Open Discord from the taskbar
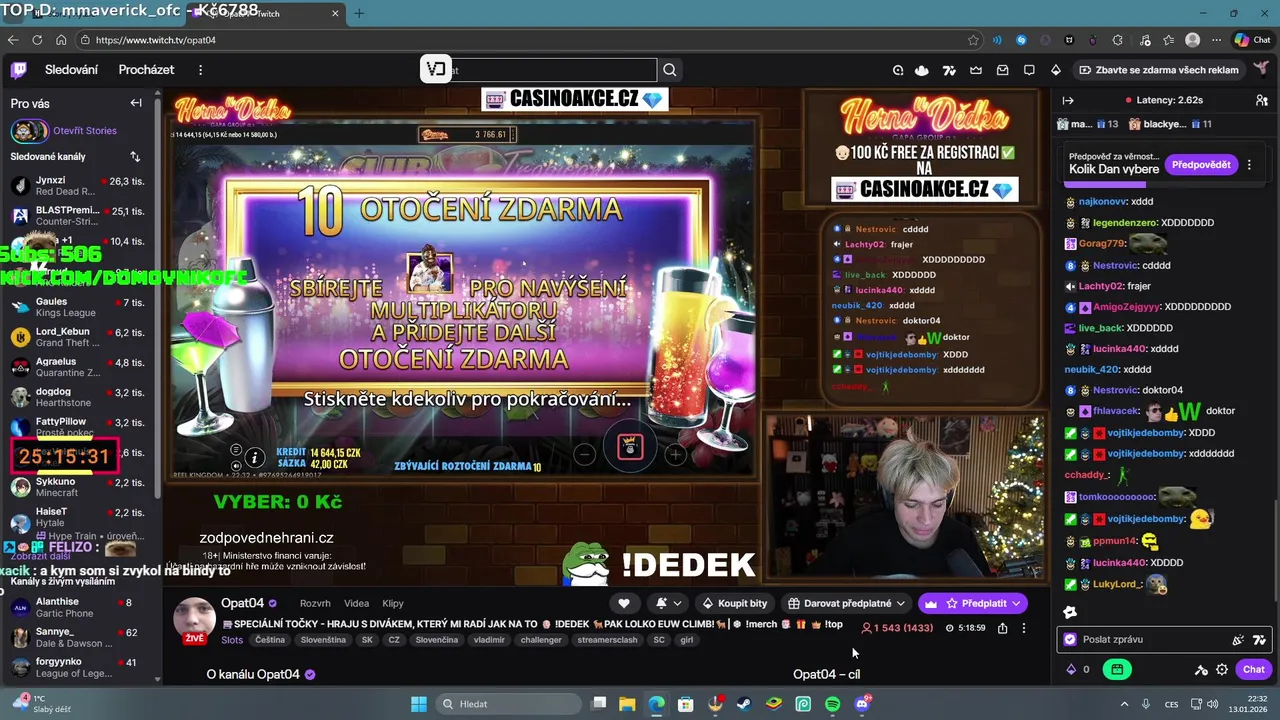This screenshot has height=720, width=1280. pyautogui.click(x=862, y=704)
